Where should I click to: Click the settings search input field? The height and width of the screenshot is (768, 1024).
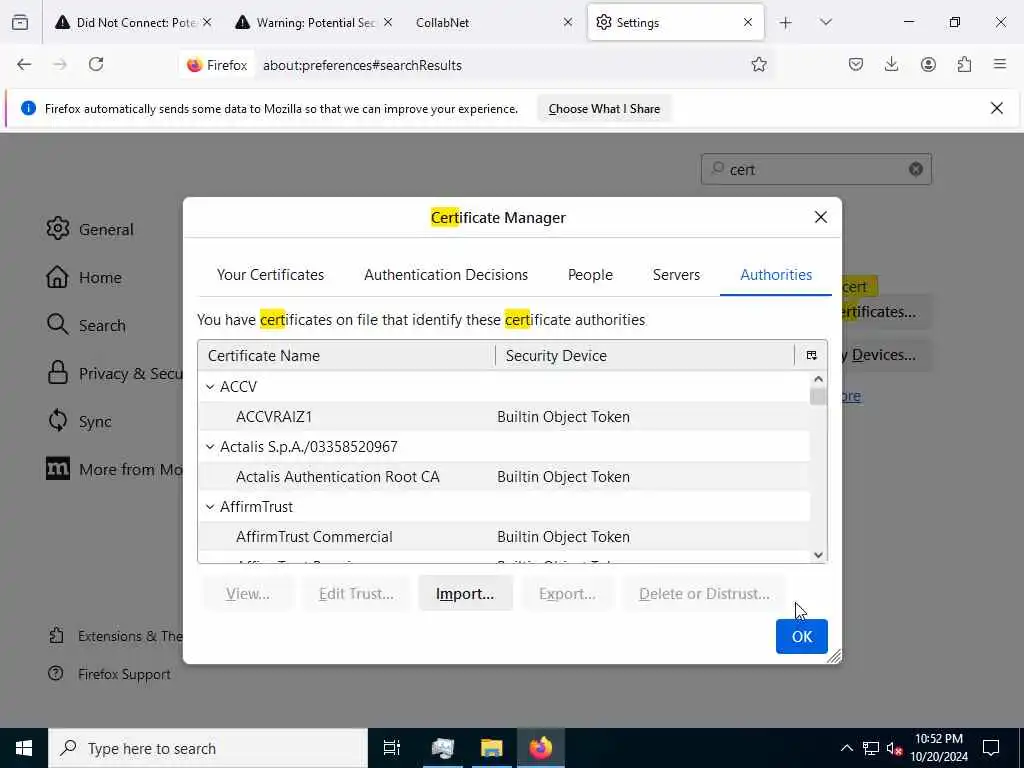pyautogui.click(x=816, y=170)
